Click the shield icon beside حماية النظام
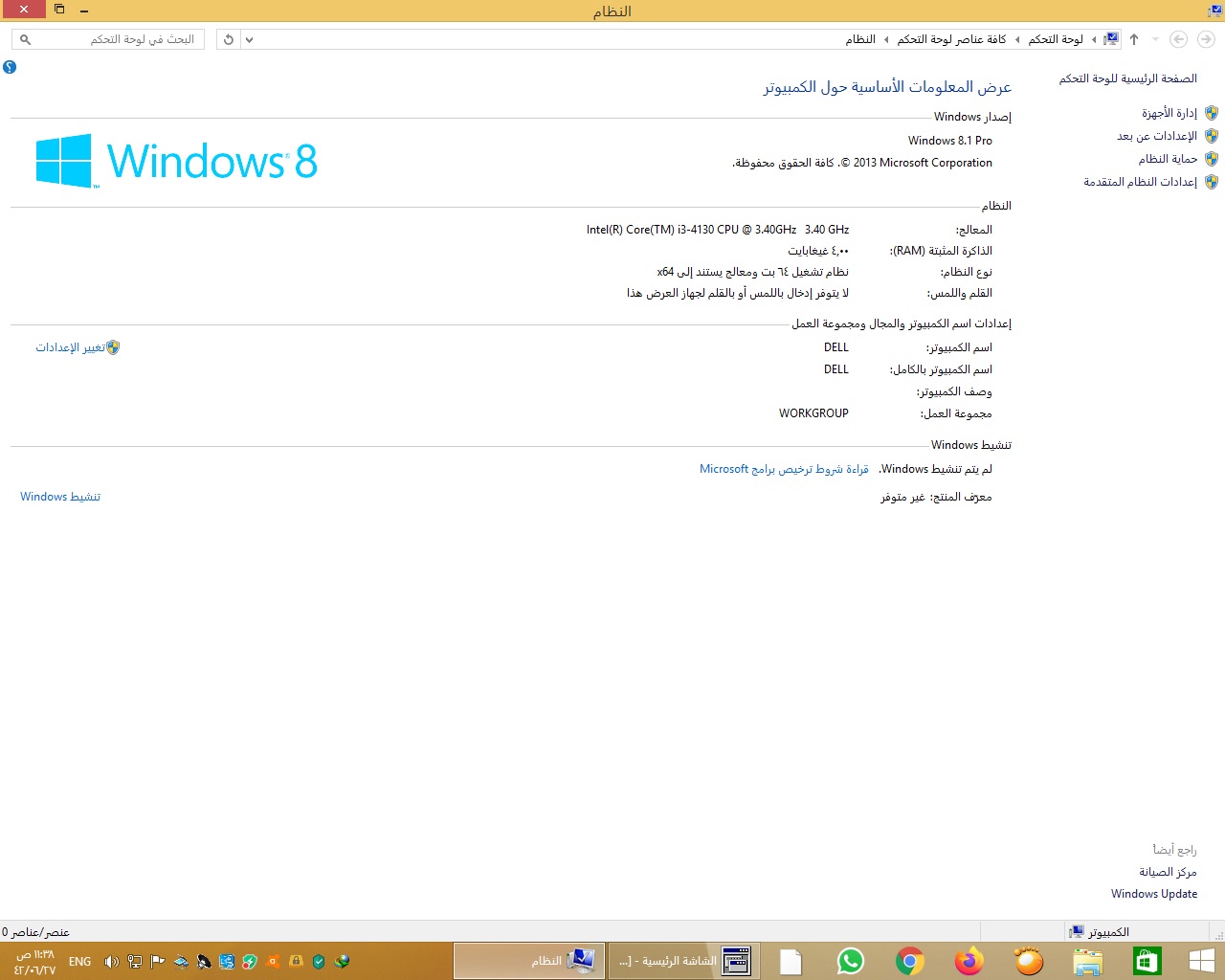1225x980 pixels. coord(1212,159)
